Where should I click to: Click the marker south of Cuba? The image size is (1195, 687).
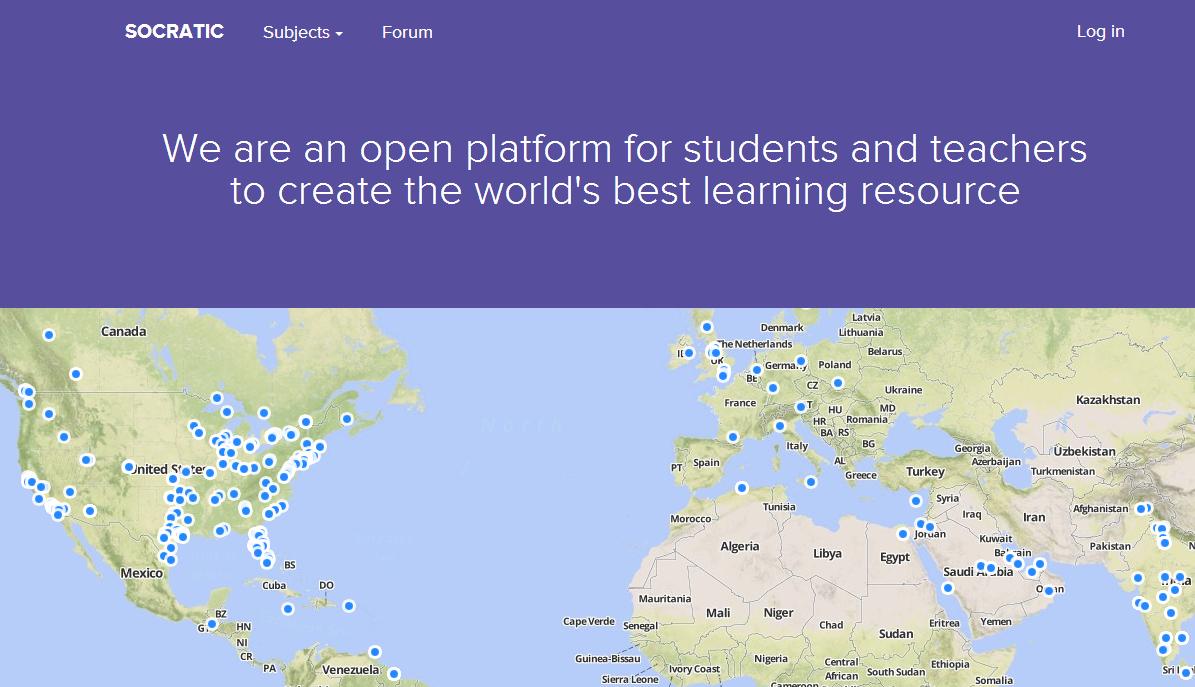[x=288, y=609]
